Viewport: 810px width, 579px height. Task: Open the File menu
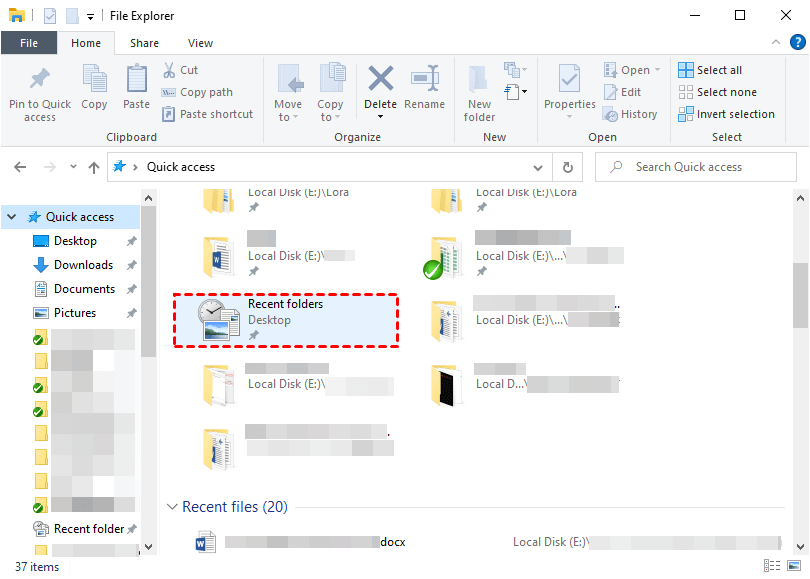pyautogui.click(x=29, y=43)
